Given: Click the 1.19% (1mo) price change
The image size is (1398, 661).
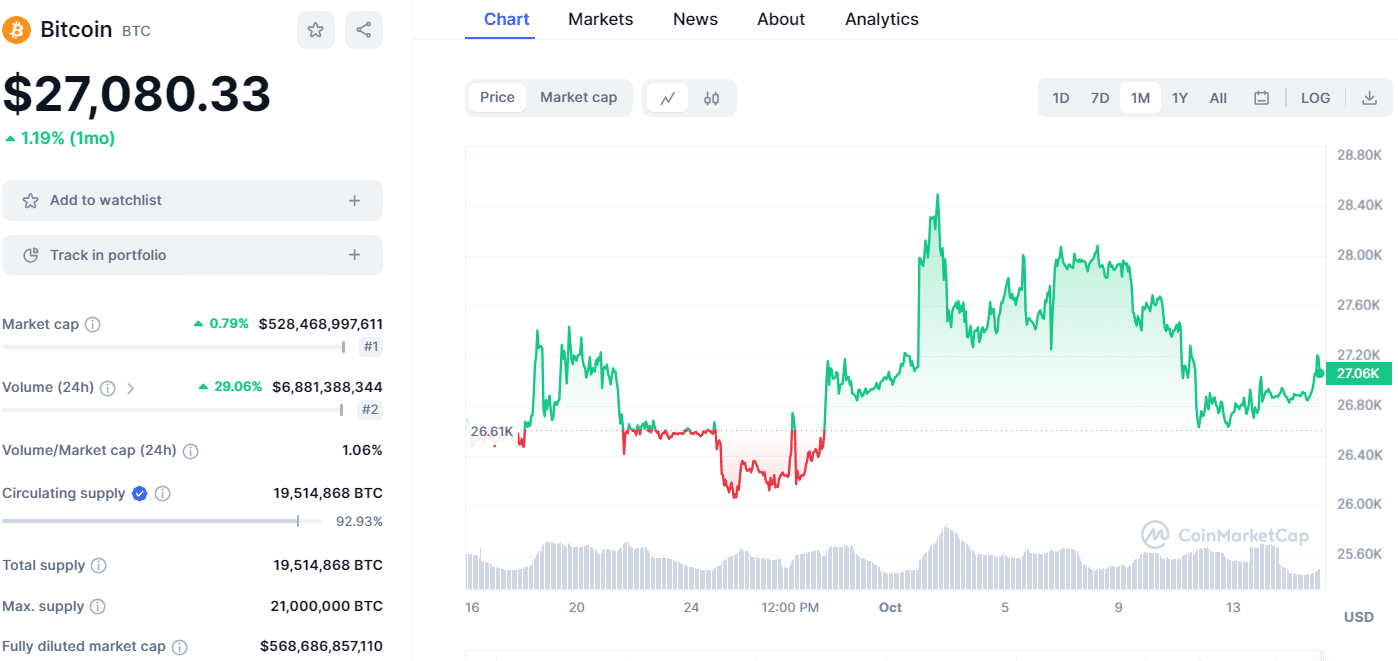Looking at the screenshot, I should coord(60,138).
